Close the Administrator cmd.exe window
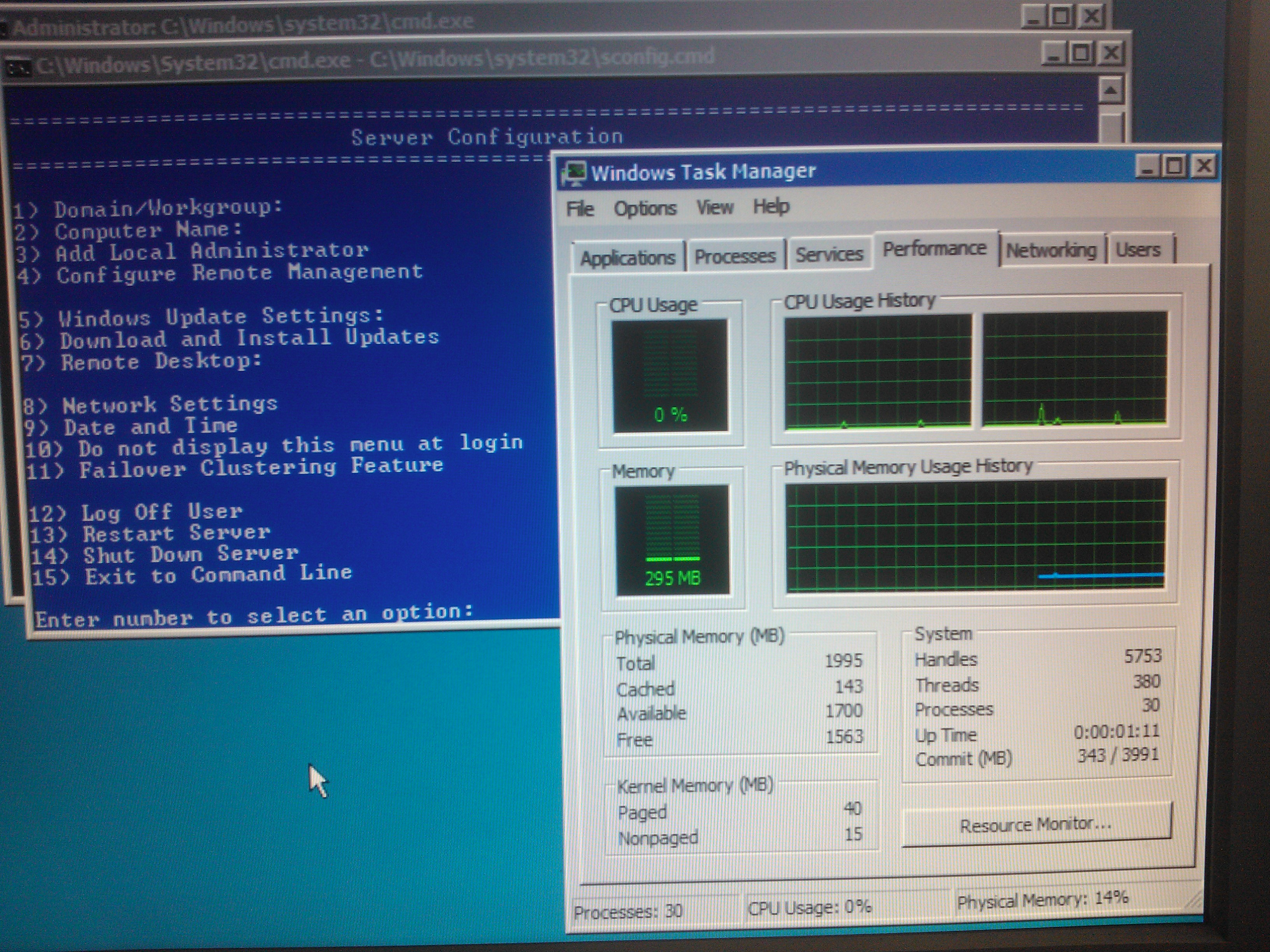This screenshot has height=952, width=1270. 1091,16
